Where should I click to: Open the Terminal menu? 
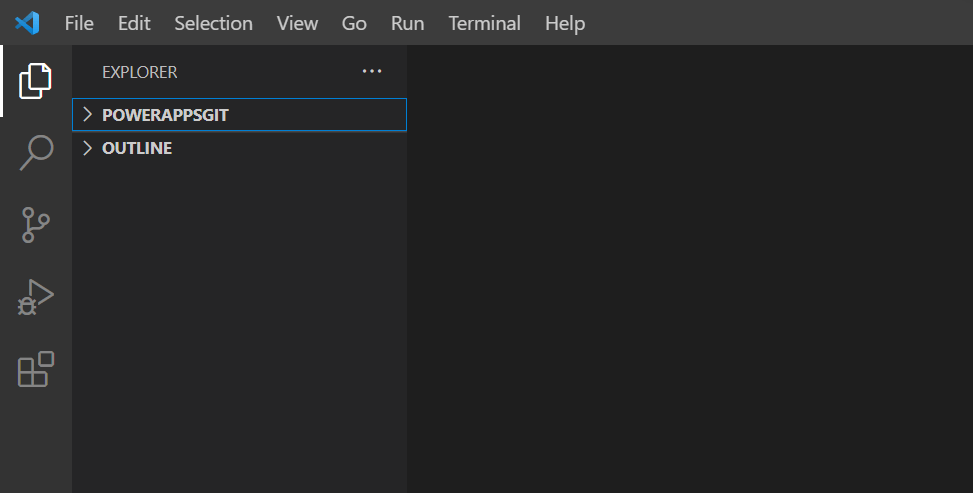[x=484, y=23]
